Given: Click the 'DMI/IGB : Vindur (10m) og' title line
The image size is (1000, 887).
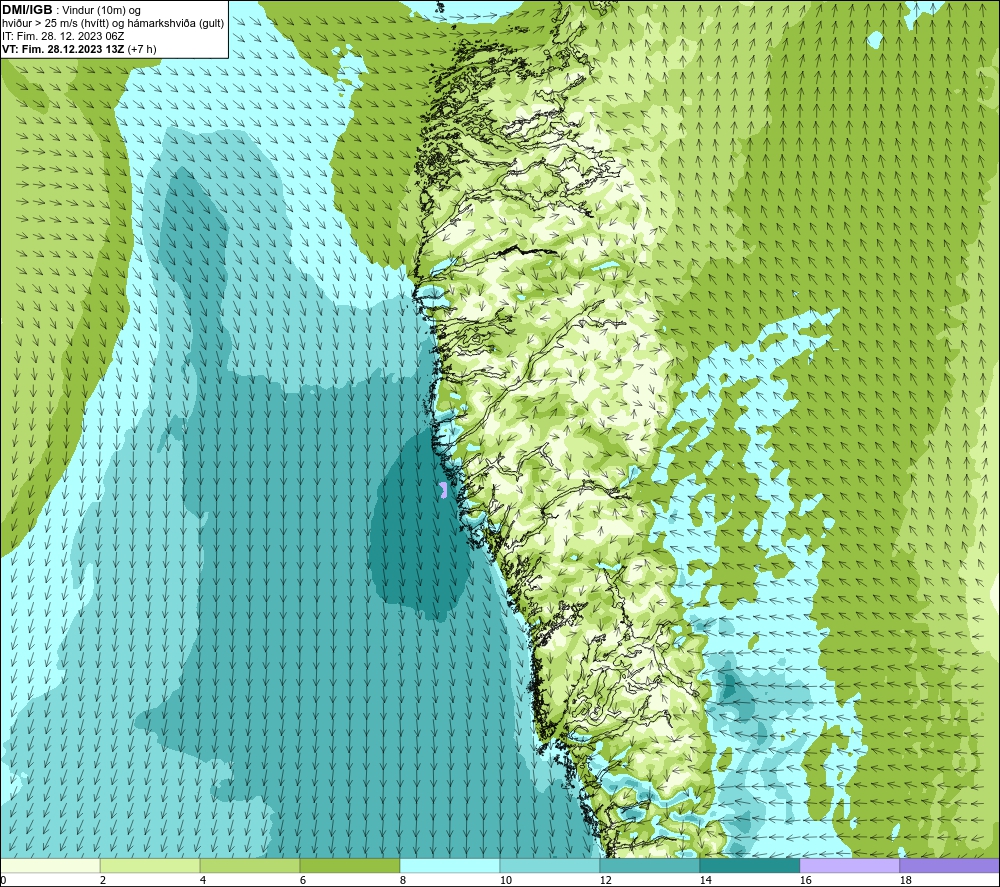Looking at the screenshot, I should coord(72,10).
